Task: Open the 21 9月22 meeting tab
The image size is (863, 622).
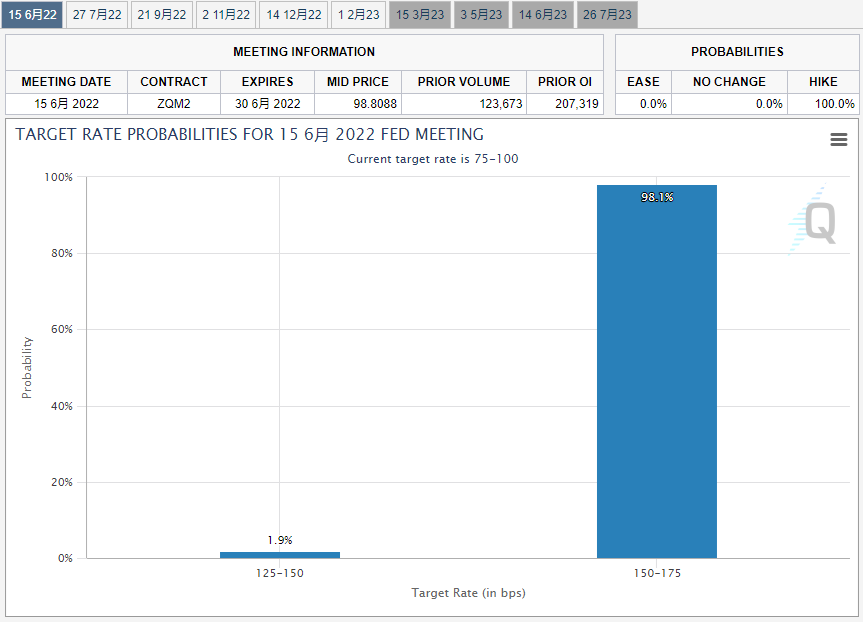Action: (x=161, y=15)
